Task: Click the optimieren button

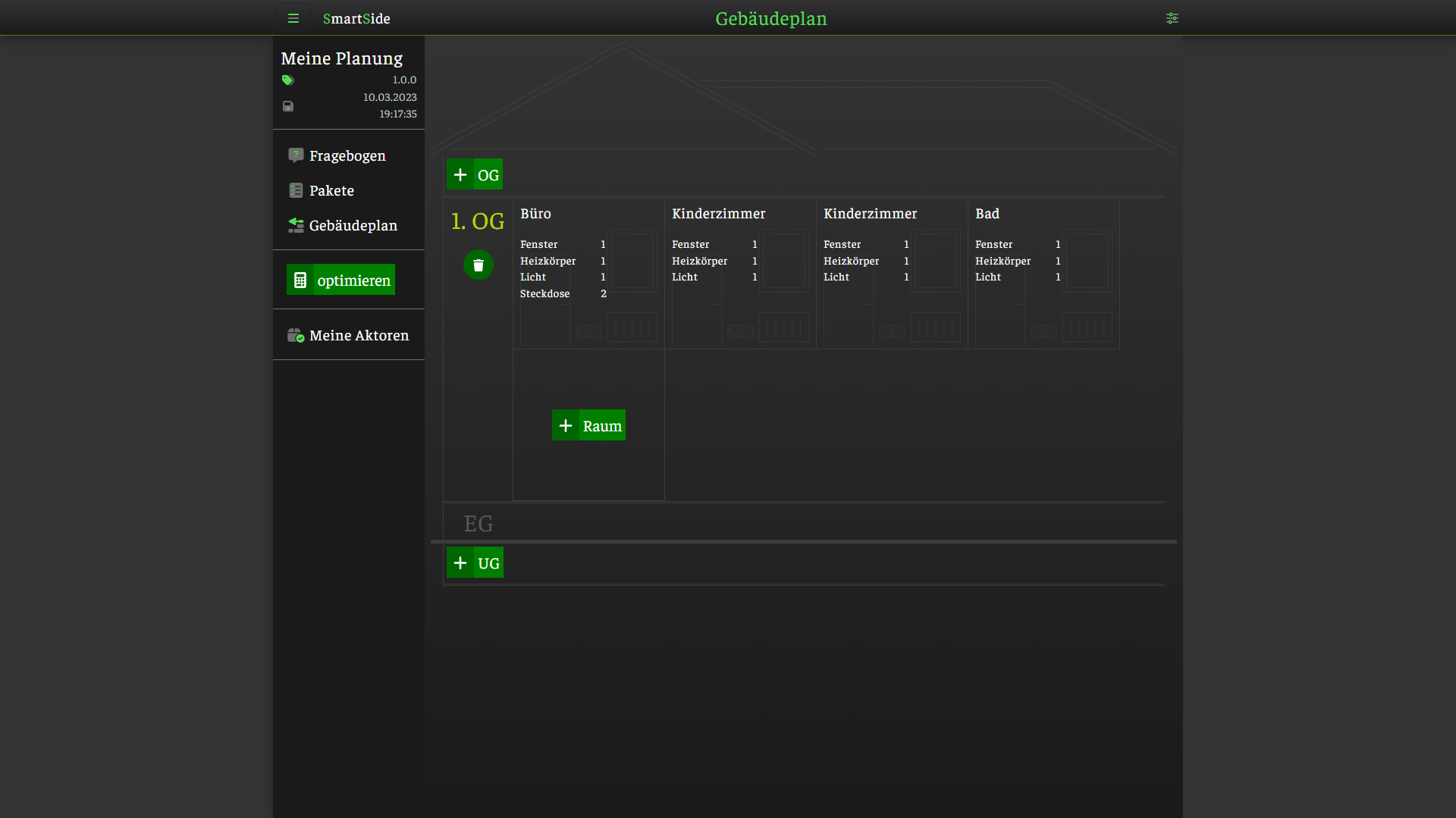Action: pos(341,280)
